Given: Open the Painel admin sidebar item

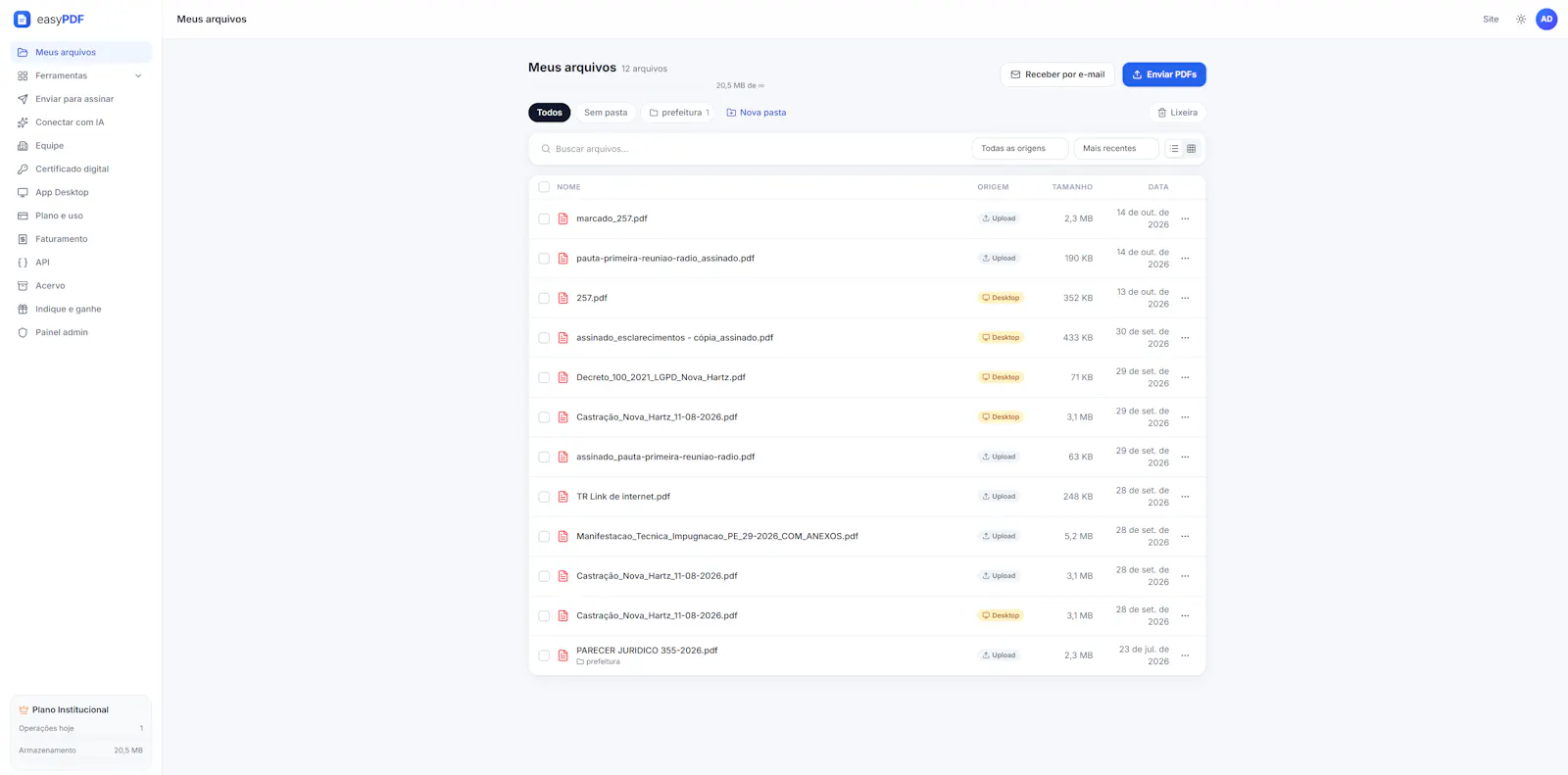Looking at the screenshot, I should coord(80,332).
